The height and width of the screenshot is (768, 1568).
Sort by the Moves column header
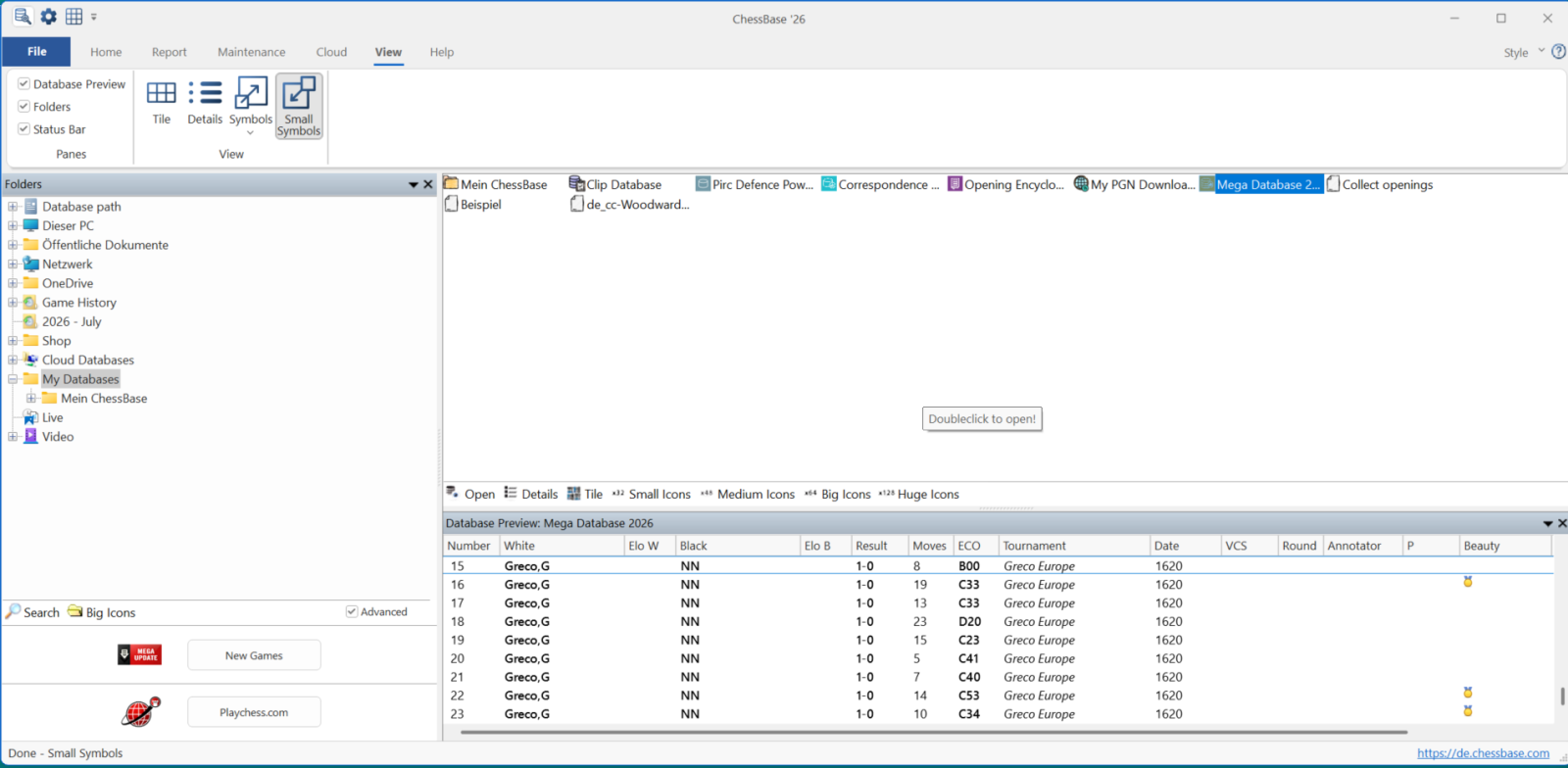[930, 546]
